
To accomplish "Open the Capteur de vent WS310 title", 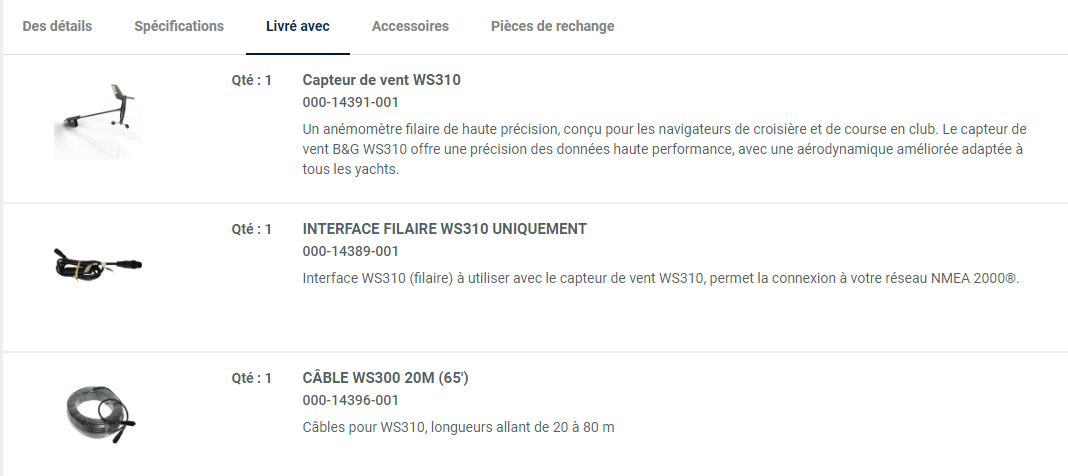I will click(381, 80).
